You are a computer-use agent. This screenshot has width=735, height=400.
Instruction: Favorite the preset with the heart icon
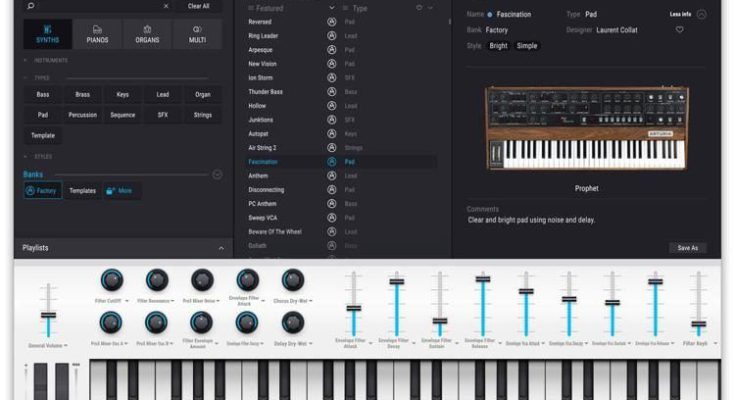click(679, 30)
